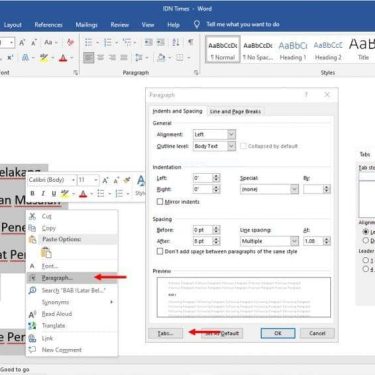Apply Underline from mini toolbar

(x=54, y=193)
